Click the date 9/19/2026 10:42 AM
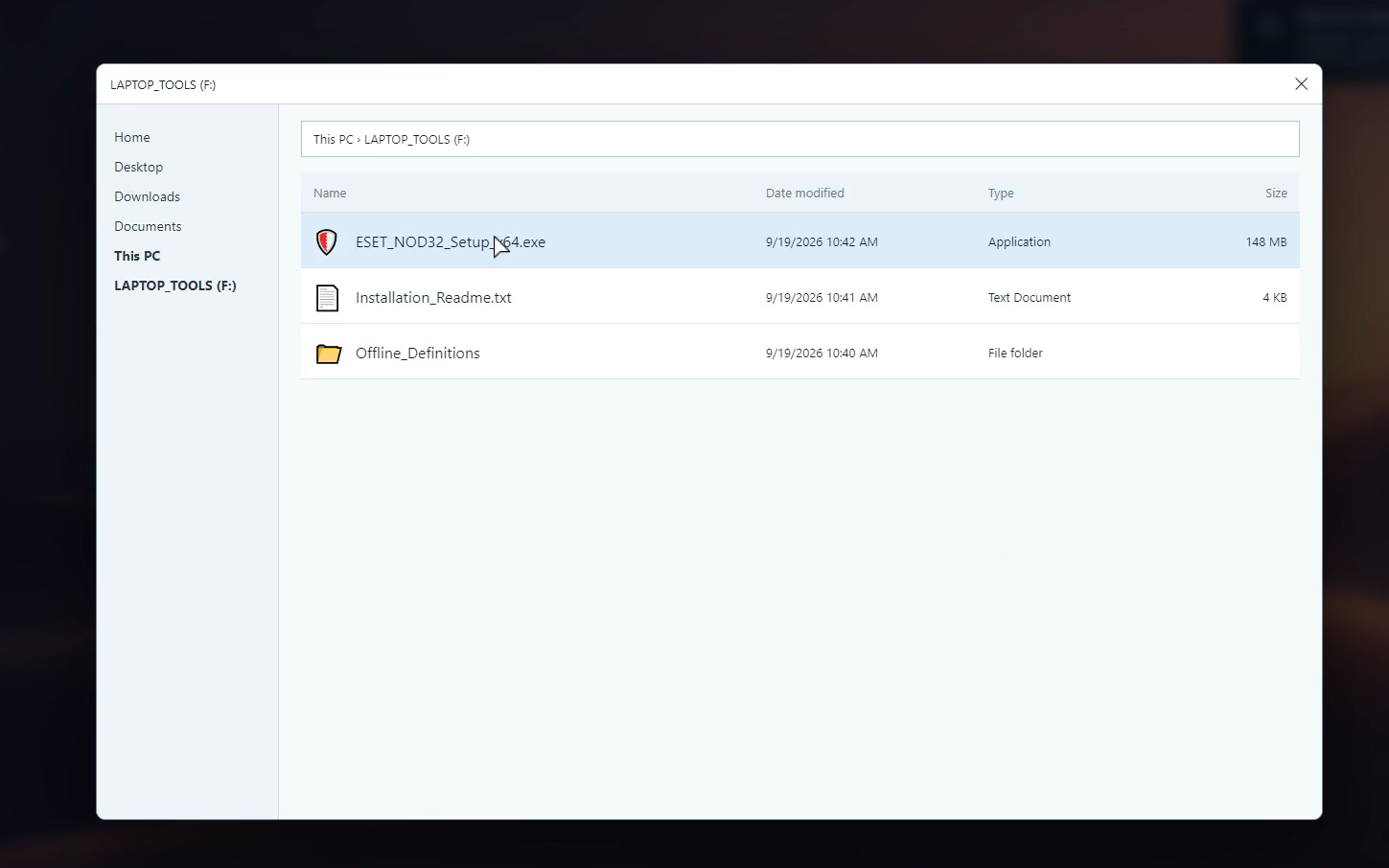This screenshot has width=1389, height=868. point(822,242)
